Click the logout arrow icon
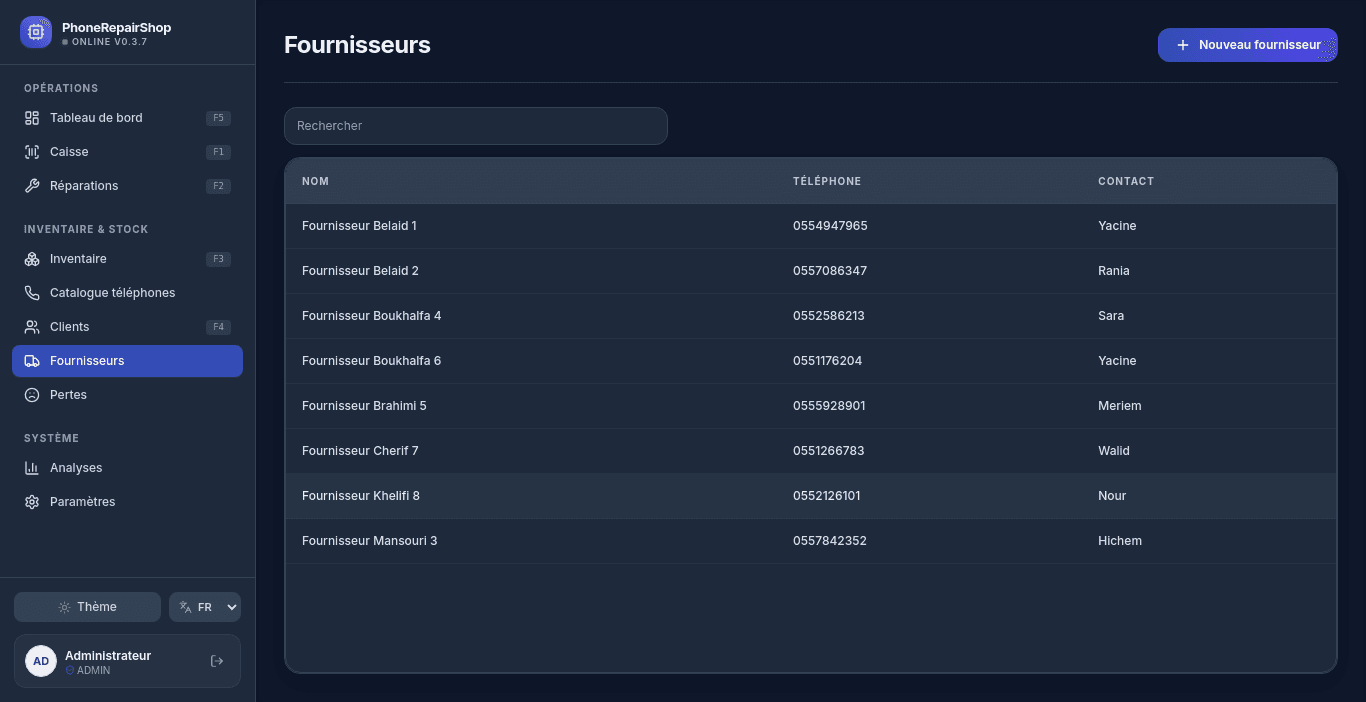 click(x=217, y=661)
